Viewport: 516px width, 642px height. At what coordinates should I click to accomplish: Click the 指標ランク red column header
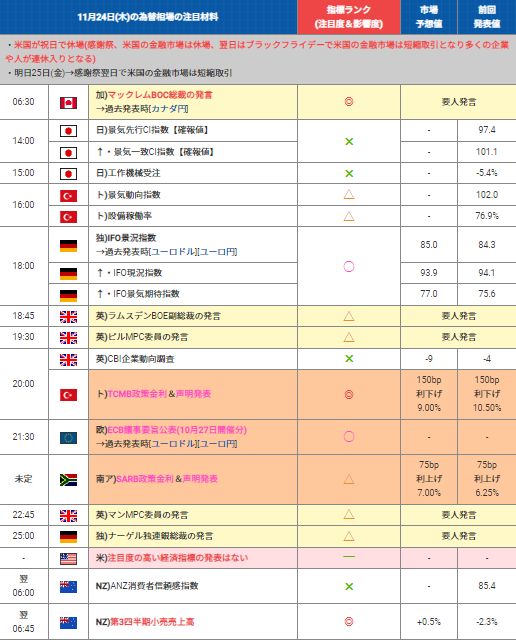click(349, 17)
